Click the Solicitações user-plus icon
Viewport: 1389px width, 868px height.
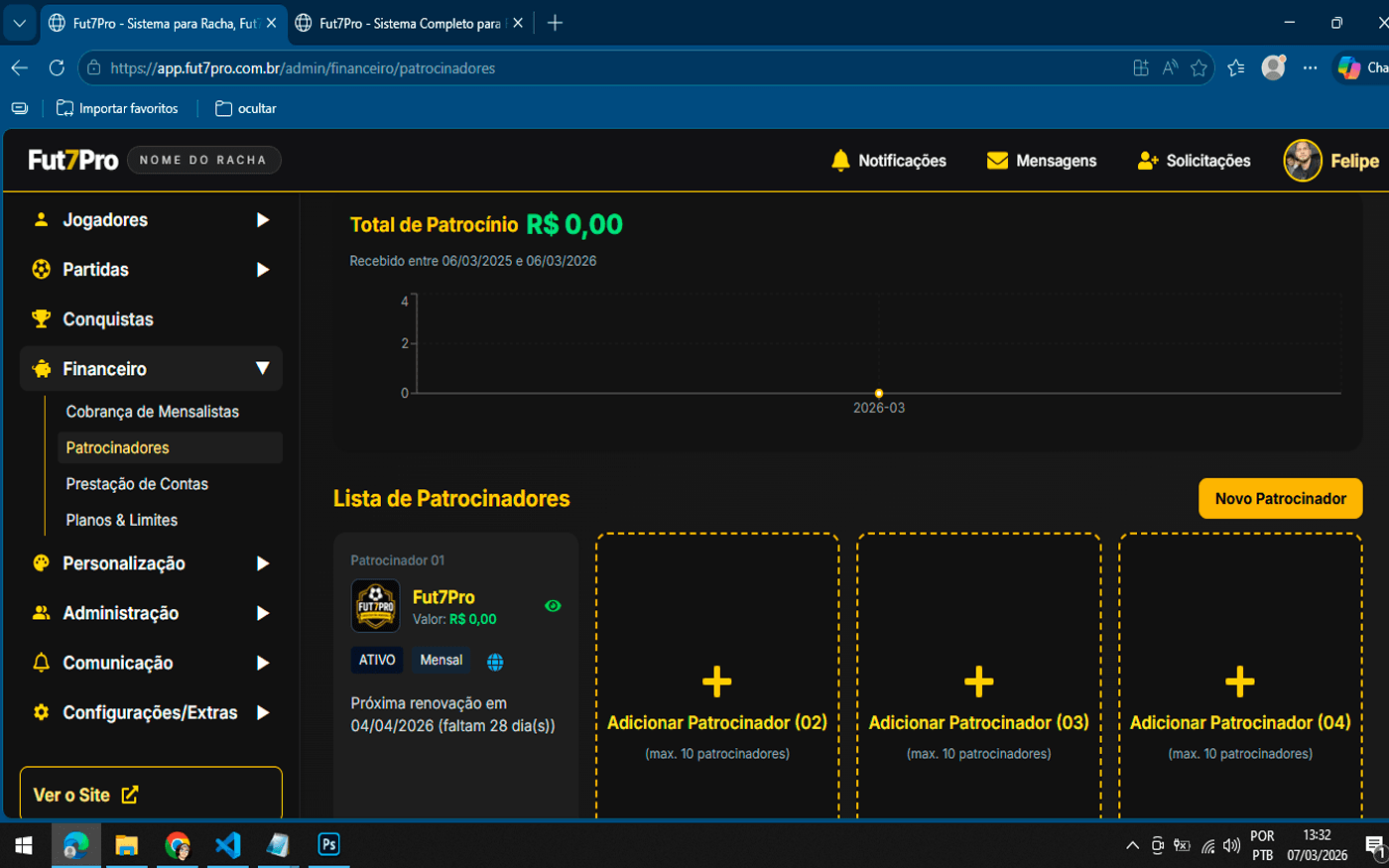[x=1148, y=161]
